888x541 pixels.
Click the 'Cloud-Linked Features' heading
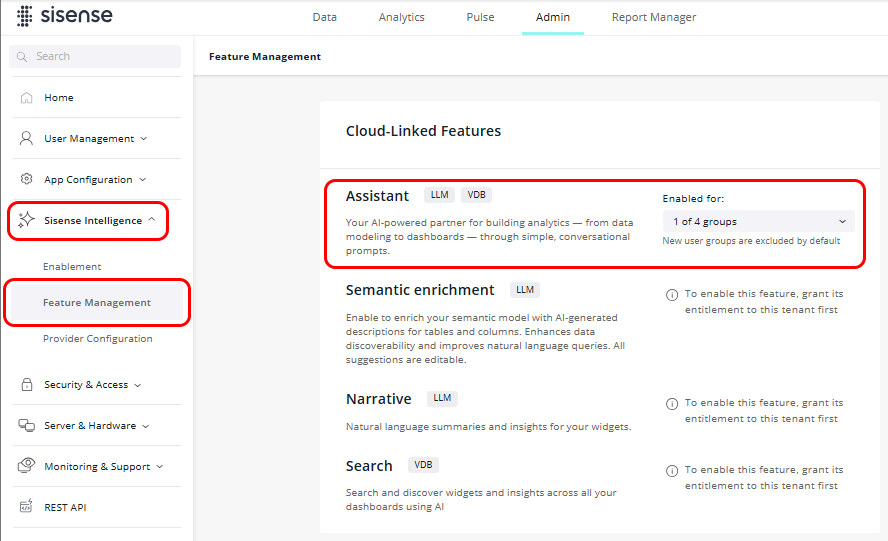coord(423,131)
